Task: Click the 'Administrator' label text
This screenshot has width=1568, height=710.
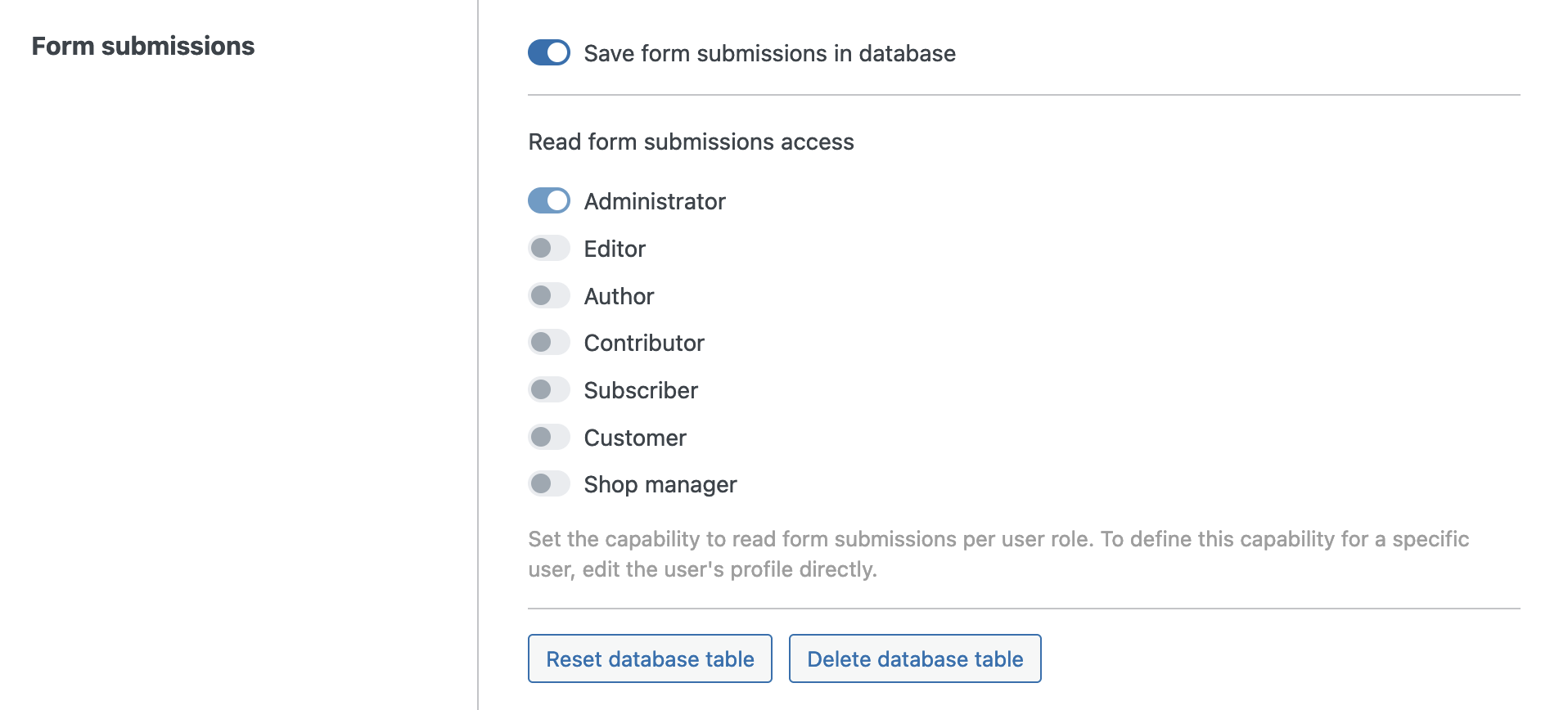Action: pyautogui.click(x=655, y=202)
